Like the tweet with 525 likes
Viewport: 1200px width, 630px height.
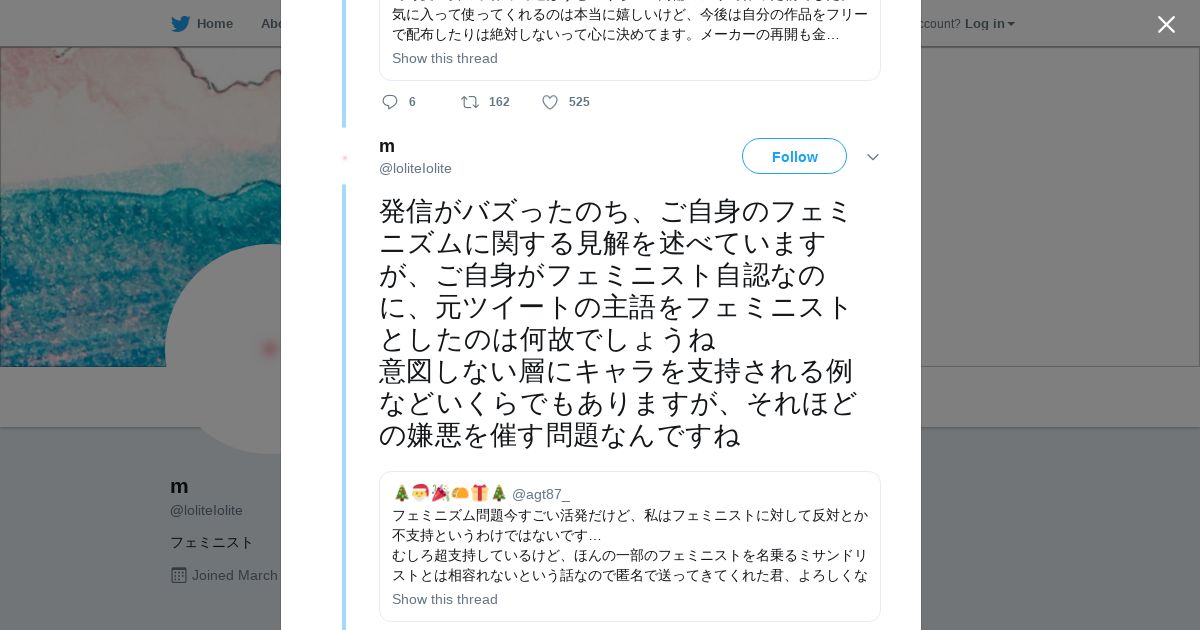point(550,102)
